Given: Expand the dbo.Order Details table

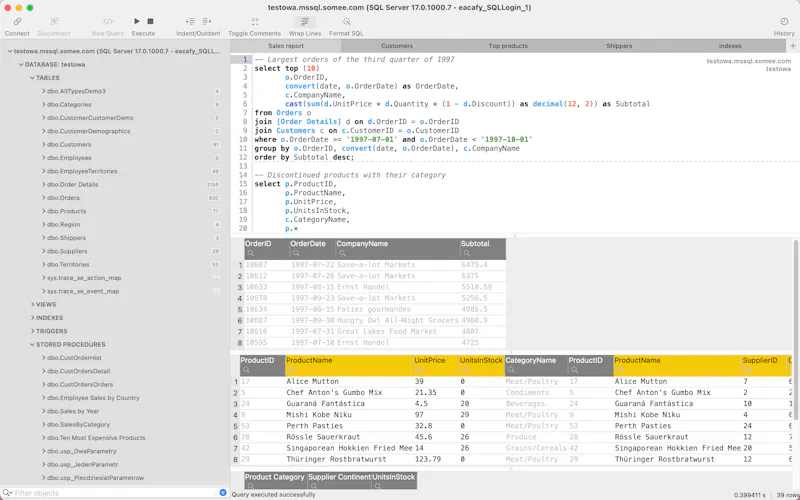Looking at the screenshot, I should click(x=44, y=185).
